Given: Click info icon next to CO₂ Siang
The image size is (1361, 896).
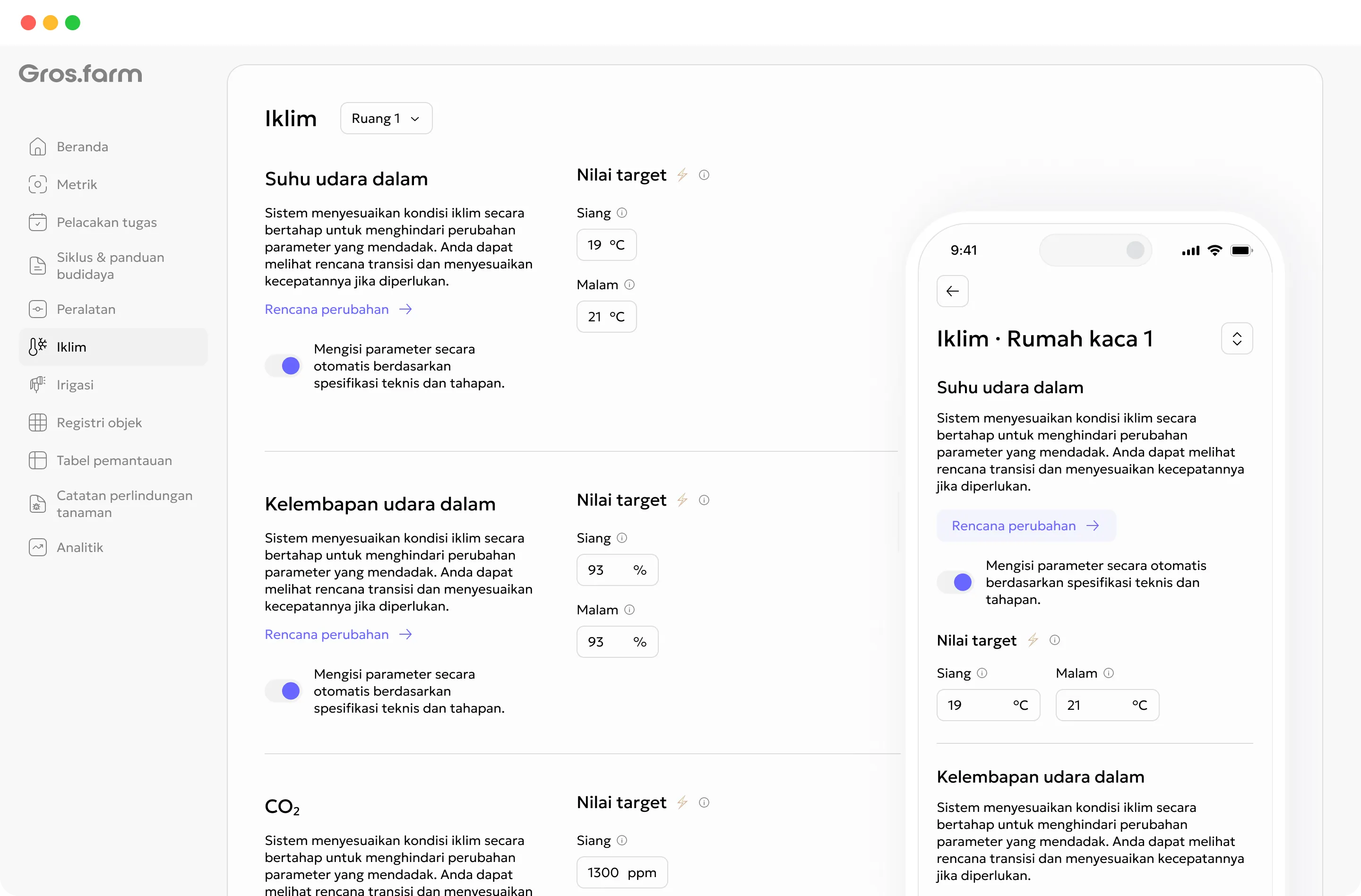Looking at the screenshot, I should (x=622, y=840).
